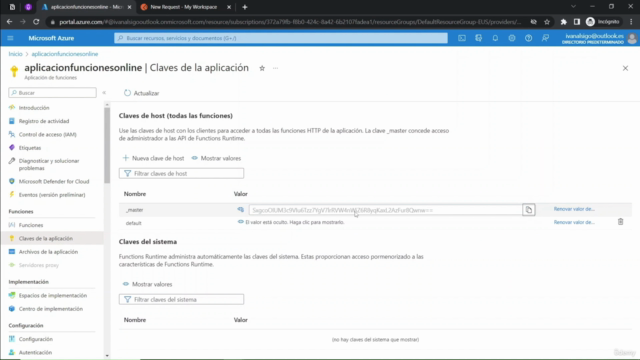Open Microsoft Defender for Cloud
Viewport: 640px width, 360px height.
[x=54, y=181]
